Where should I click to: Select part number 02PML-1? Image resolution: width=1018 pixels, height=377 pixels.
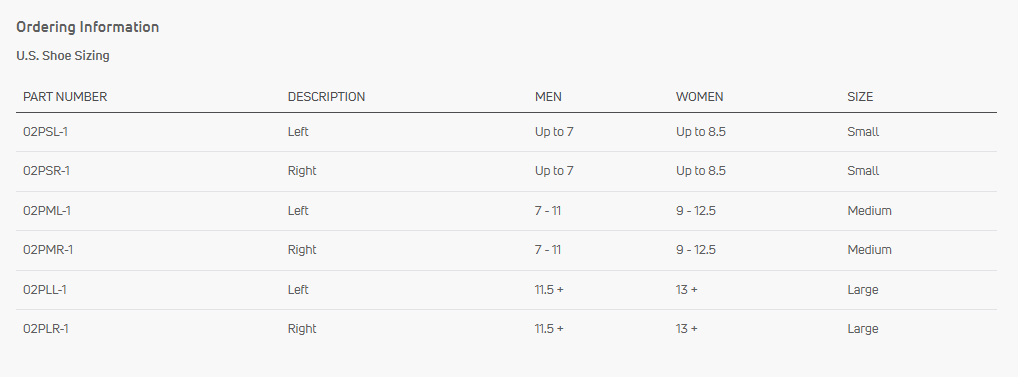coord(47,211)
